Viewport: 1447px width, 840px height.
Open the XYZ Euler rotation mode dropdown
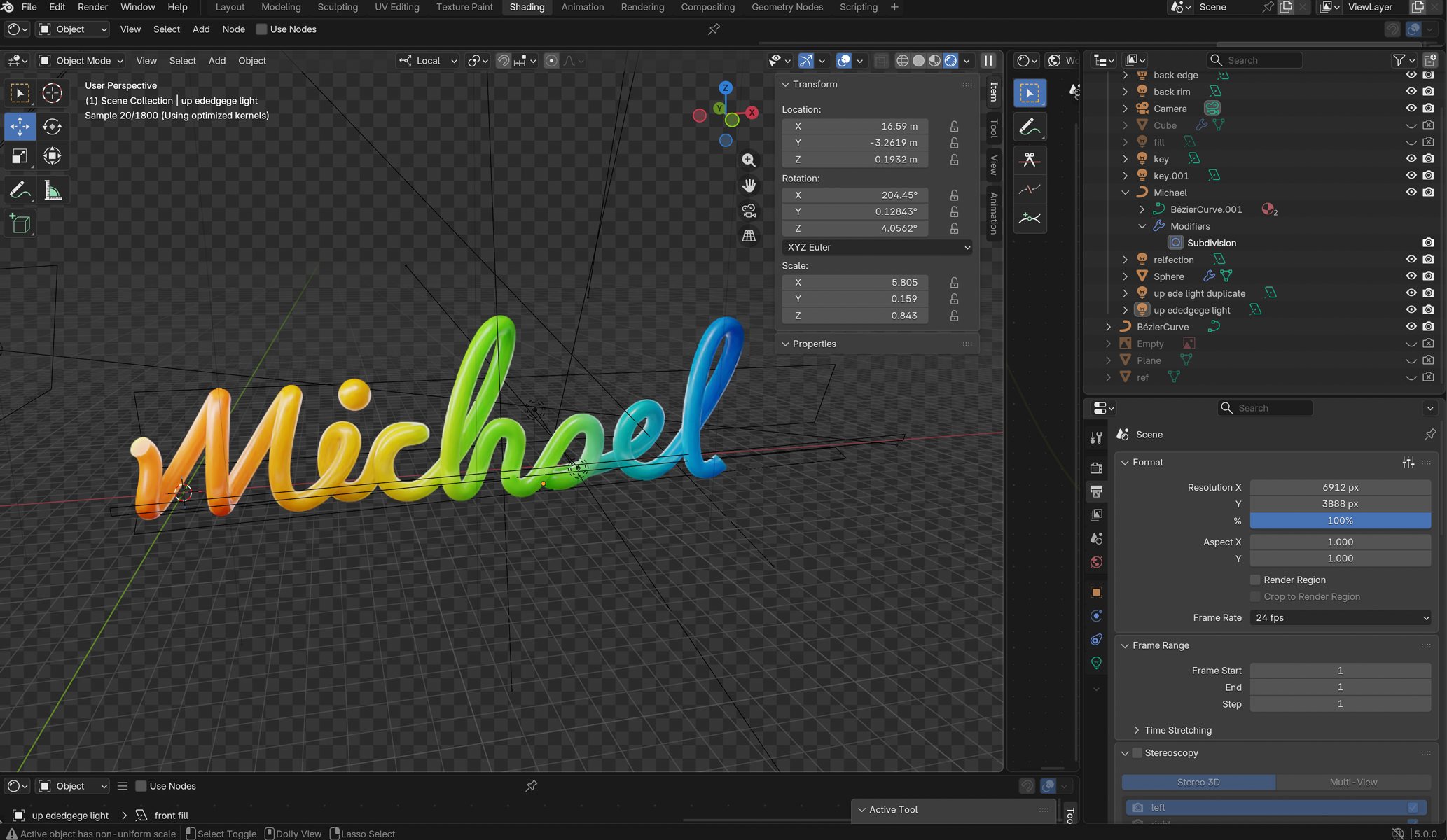tap(877, 247)
